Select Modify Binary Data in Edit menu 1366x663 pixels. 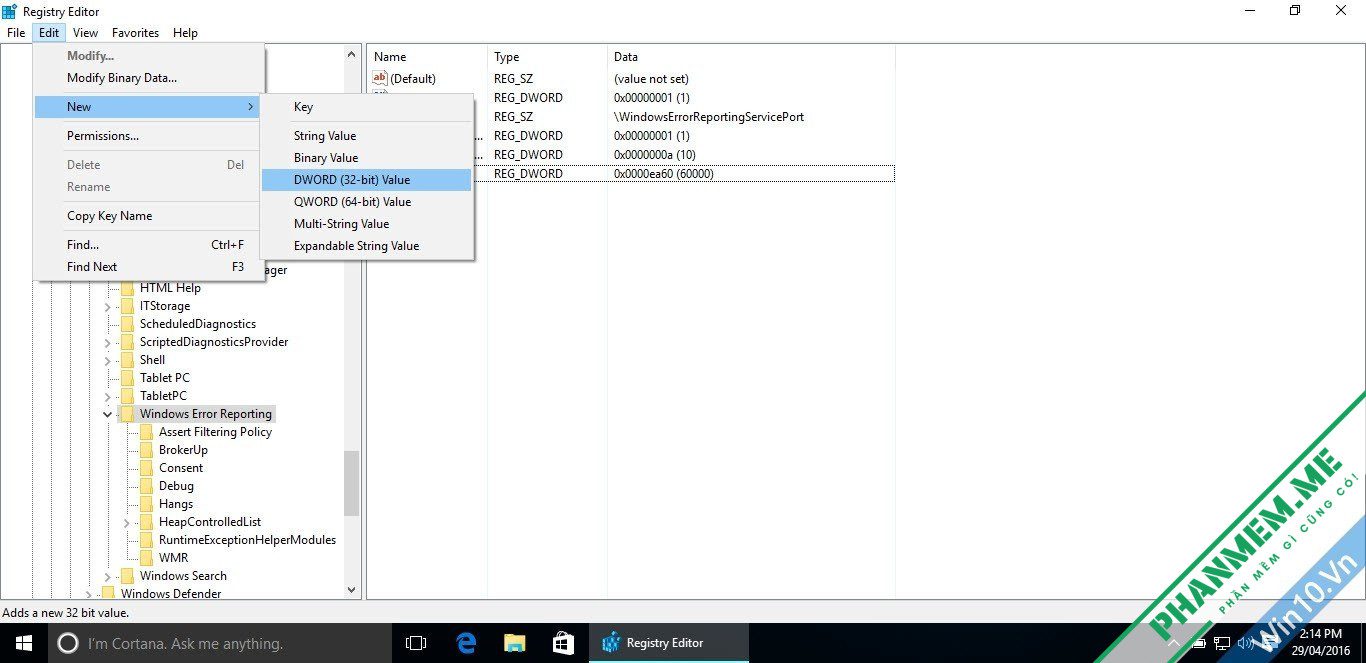[149, 78]
